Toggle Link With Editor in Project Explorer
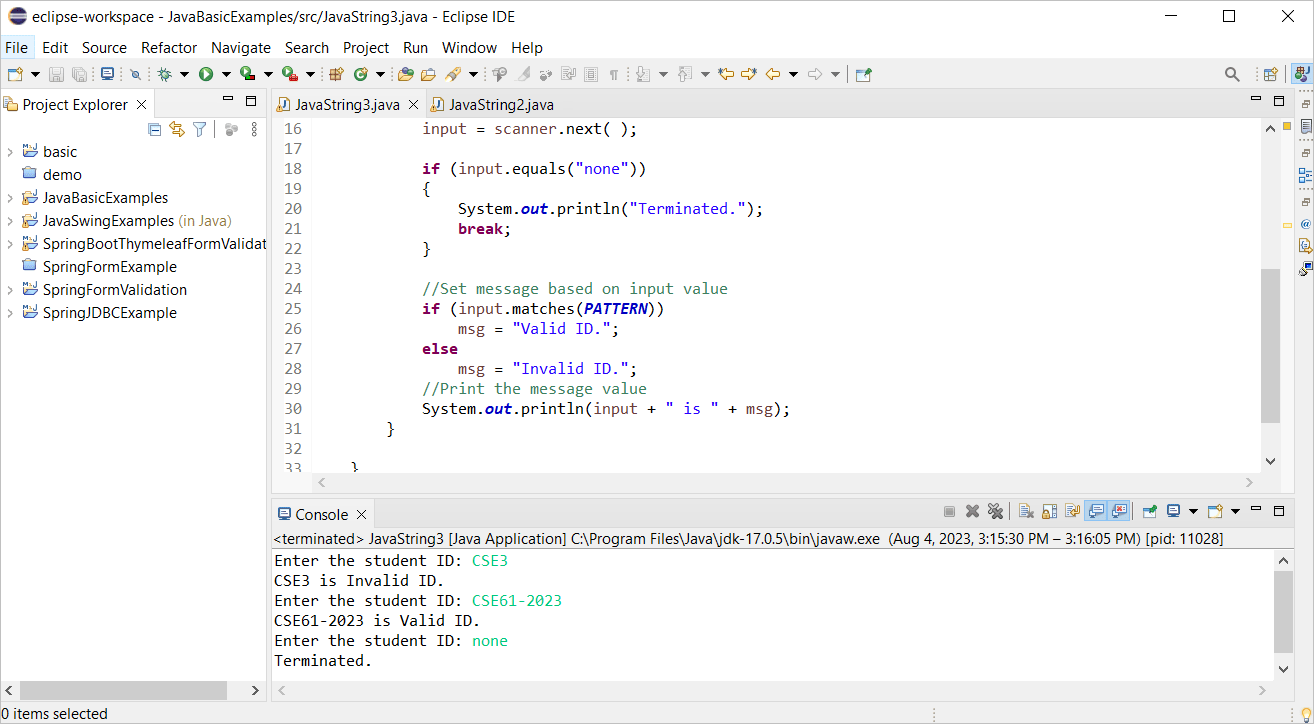This screenshot has width=1314, height=724. tap(177, 130)
